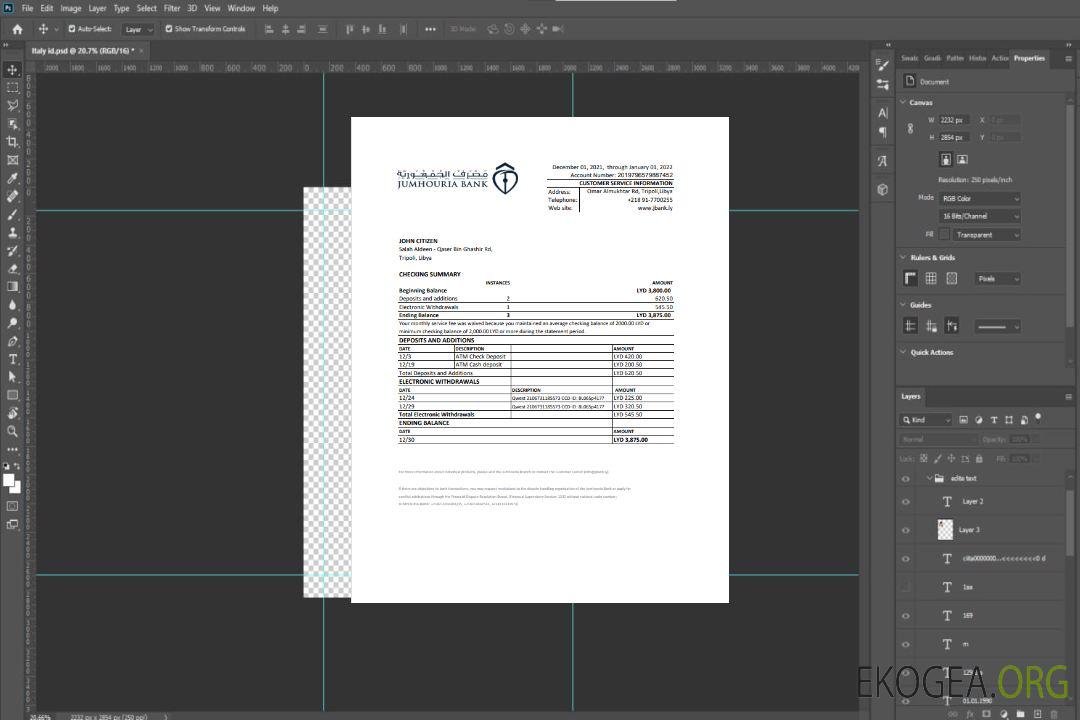Open the Edit Toolbar three-dots button
The width and height of the screenshot is (1080, 720).
[x=12, y=449]
